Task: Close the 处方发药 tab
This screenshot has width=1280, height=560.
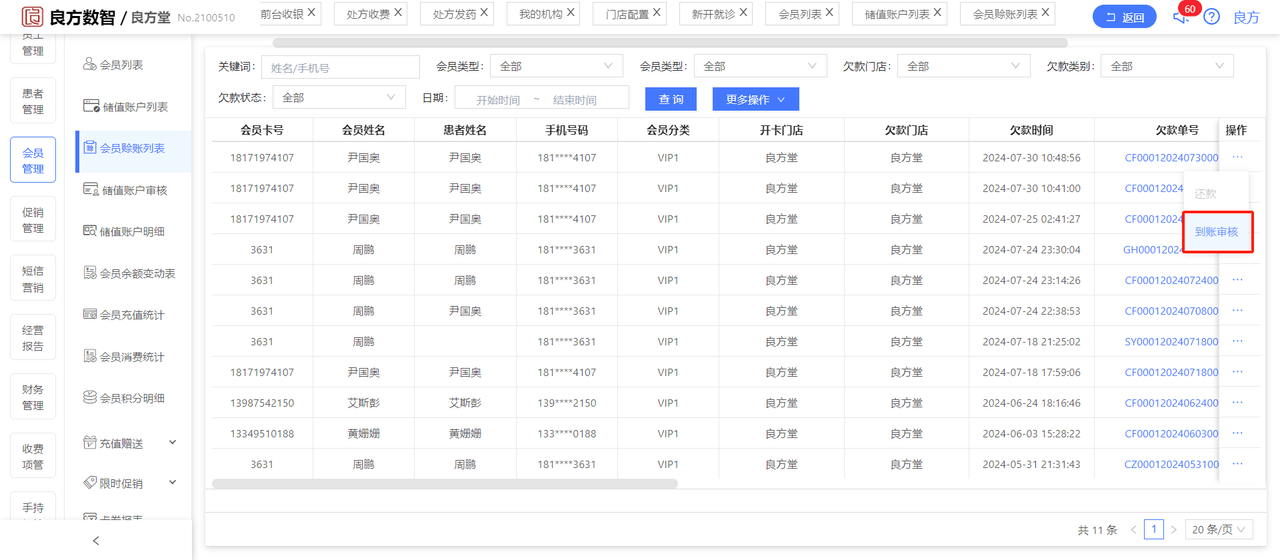Action: click(485, 13)
